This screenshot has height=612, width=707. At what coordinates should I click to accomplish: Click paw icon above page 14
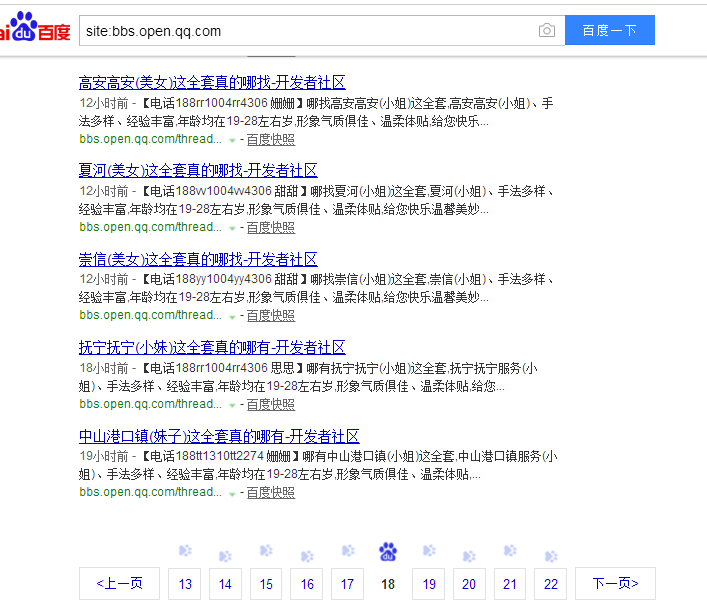pos(225,556)
